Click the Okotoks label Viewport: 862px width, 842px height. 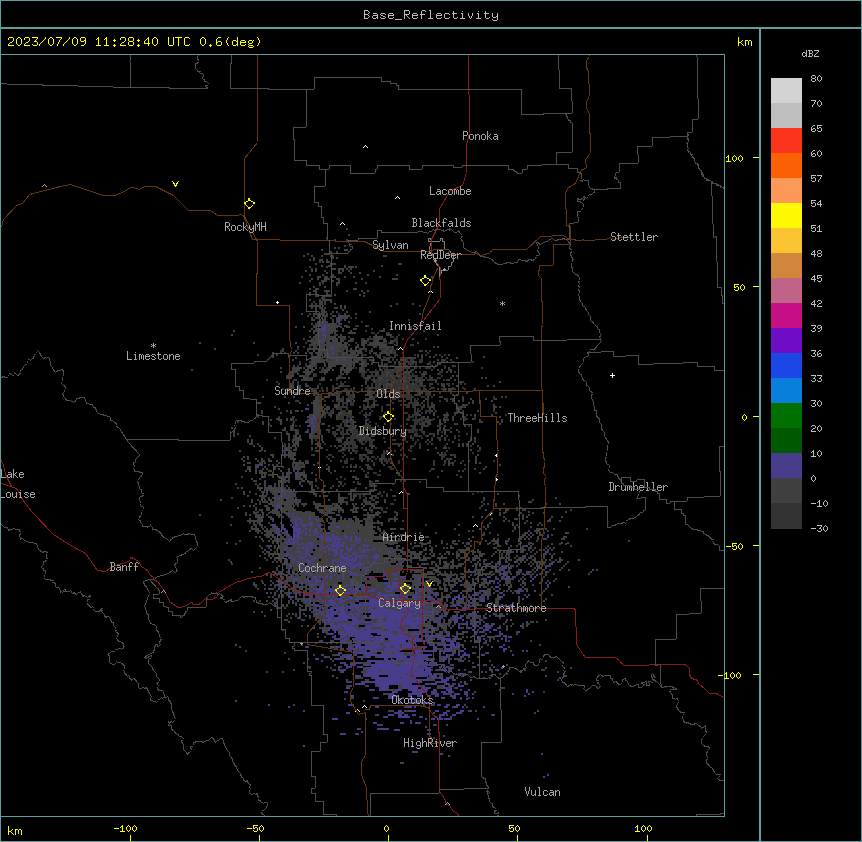pos(412,700)
